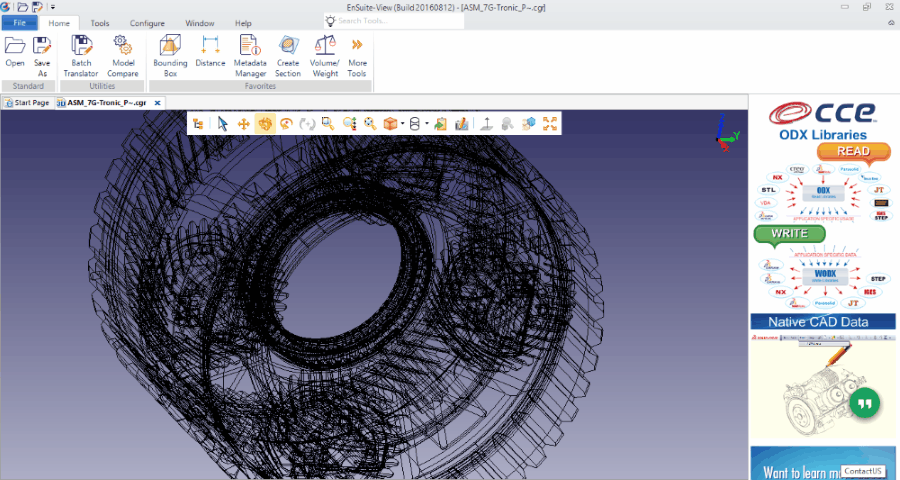Click the quick access Save icon
The image size is (900, 480).
point(37,7)
